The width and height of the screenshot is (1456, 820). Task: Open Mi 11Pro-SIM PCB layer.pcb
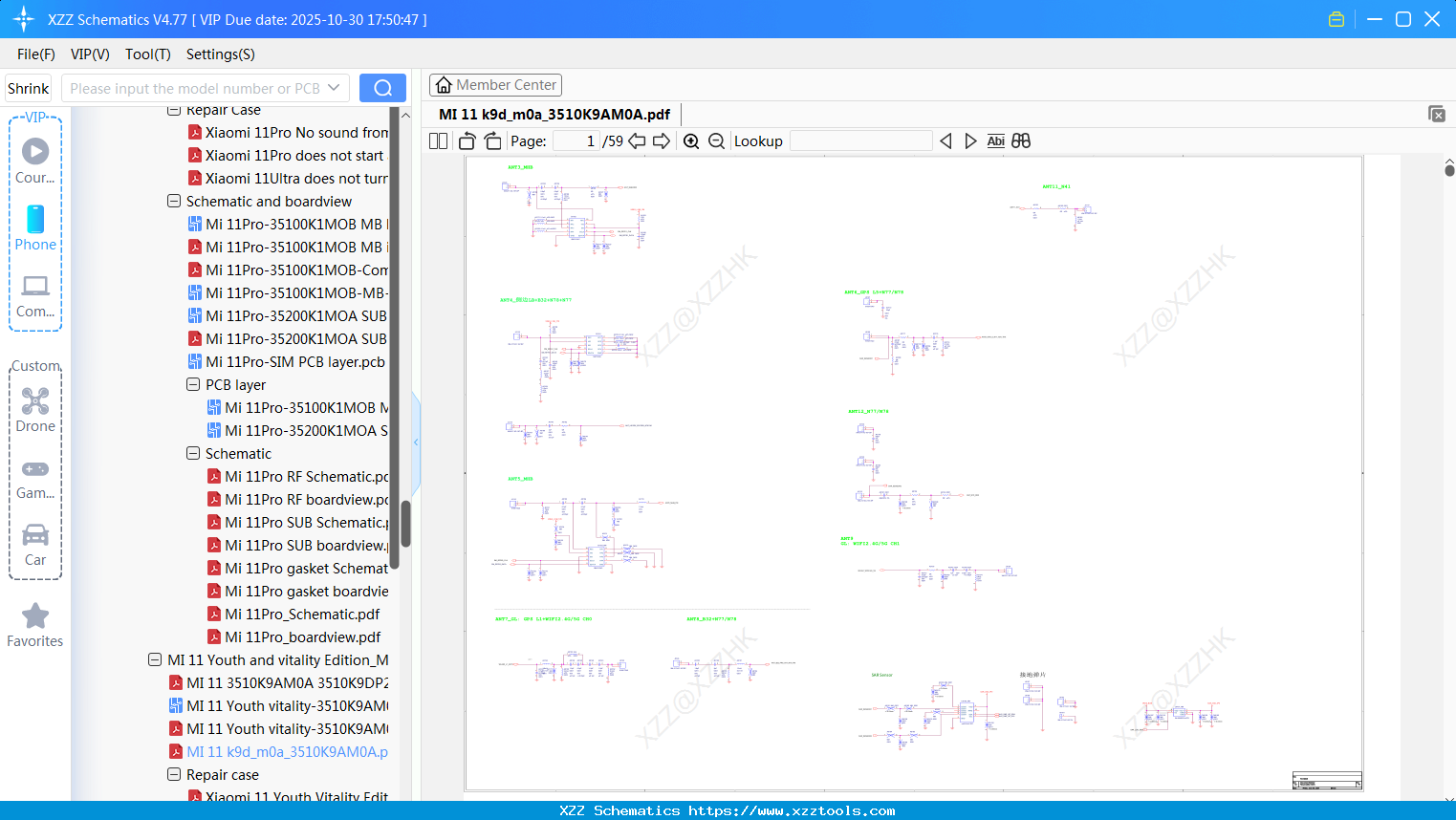pyautogui.click(x=287, y=362)
